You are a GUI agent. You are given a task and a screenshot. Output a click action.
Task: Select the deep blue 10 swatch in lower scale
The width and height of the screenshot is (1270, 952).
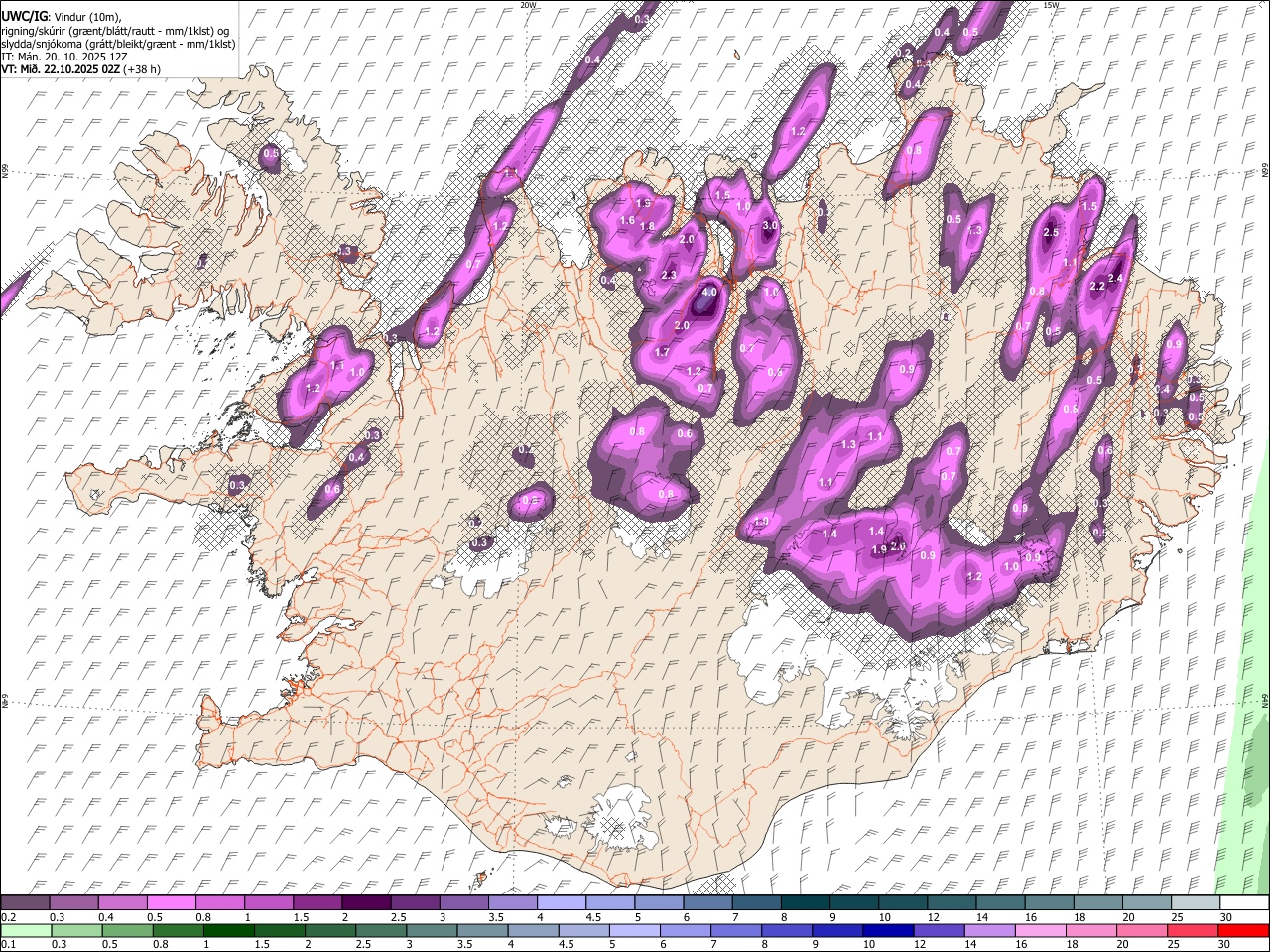[888, 930]
